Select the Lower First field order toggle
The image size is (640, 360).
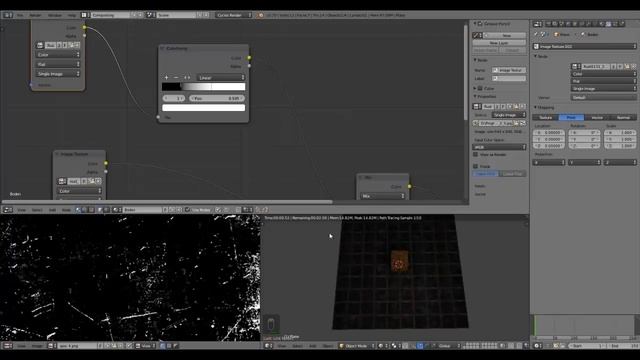513,174
